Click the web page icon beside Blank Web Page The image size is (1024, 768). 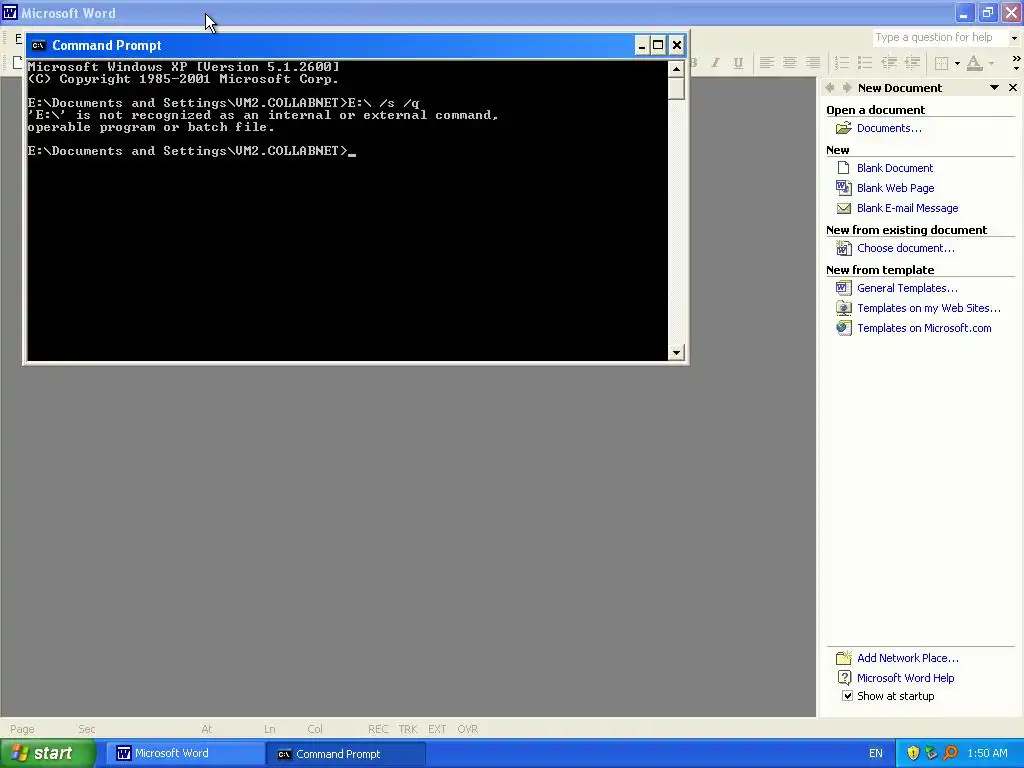click(844, 188)
